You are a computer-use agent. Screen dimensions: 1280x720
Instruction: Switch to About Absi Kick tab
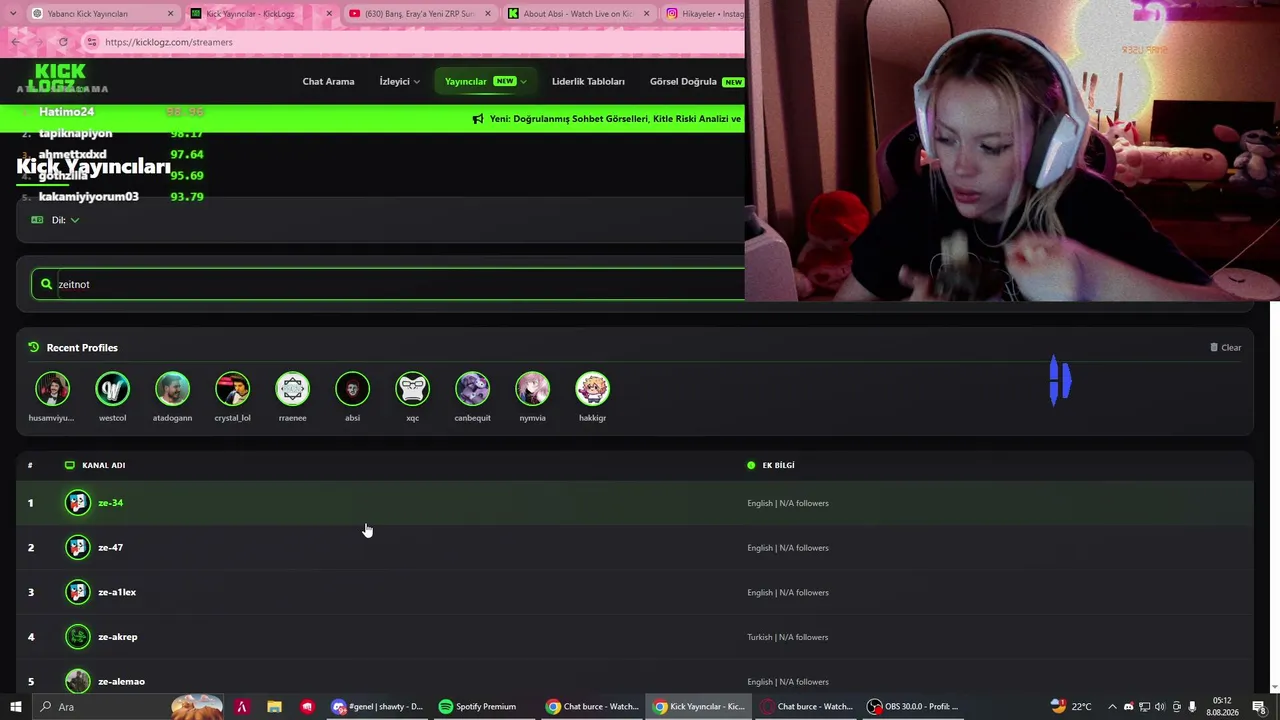click(x=577, y=14)
